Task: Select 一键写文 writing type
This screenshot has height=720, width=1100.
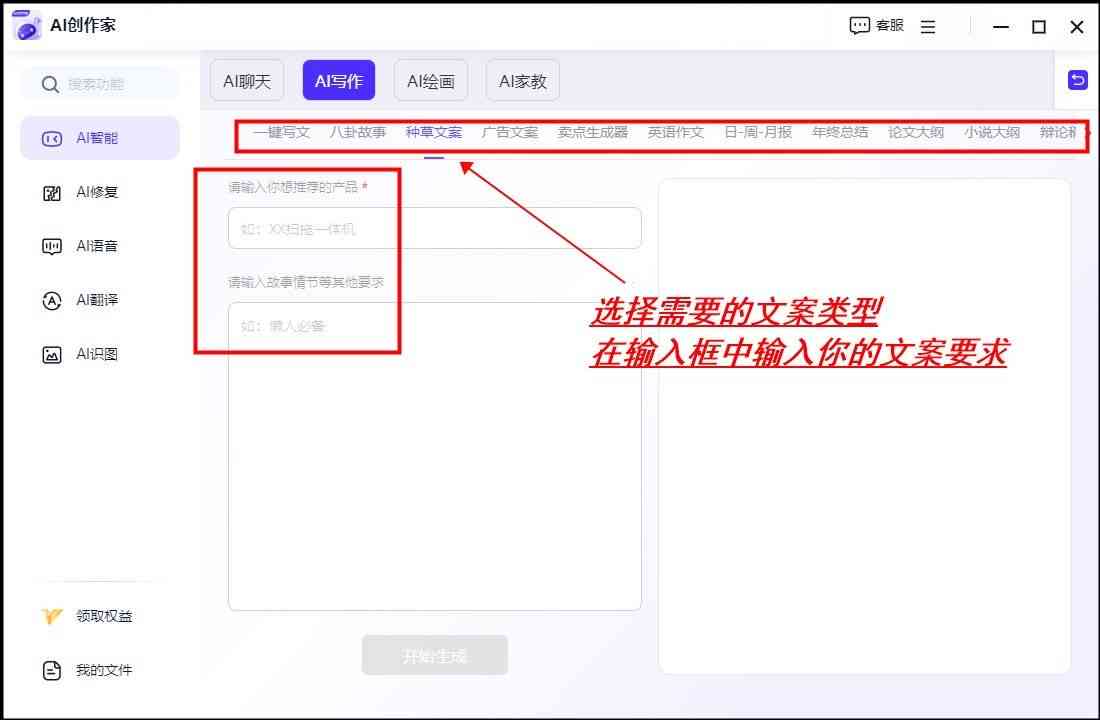Action: (281, 132)
